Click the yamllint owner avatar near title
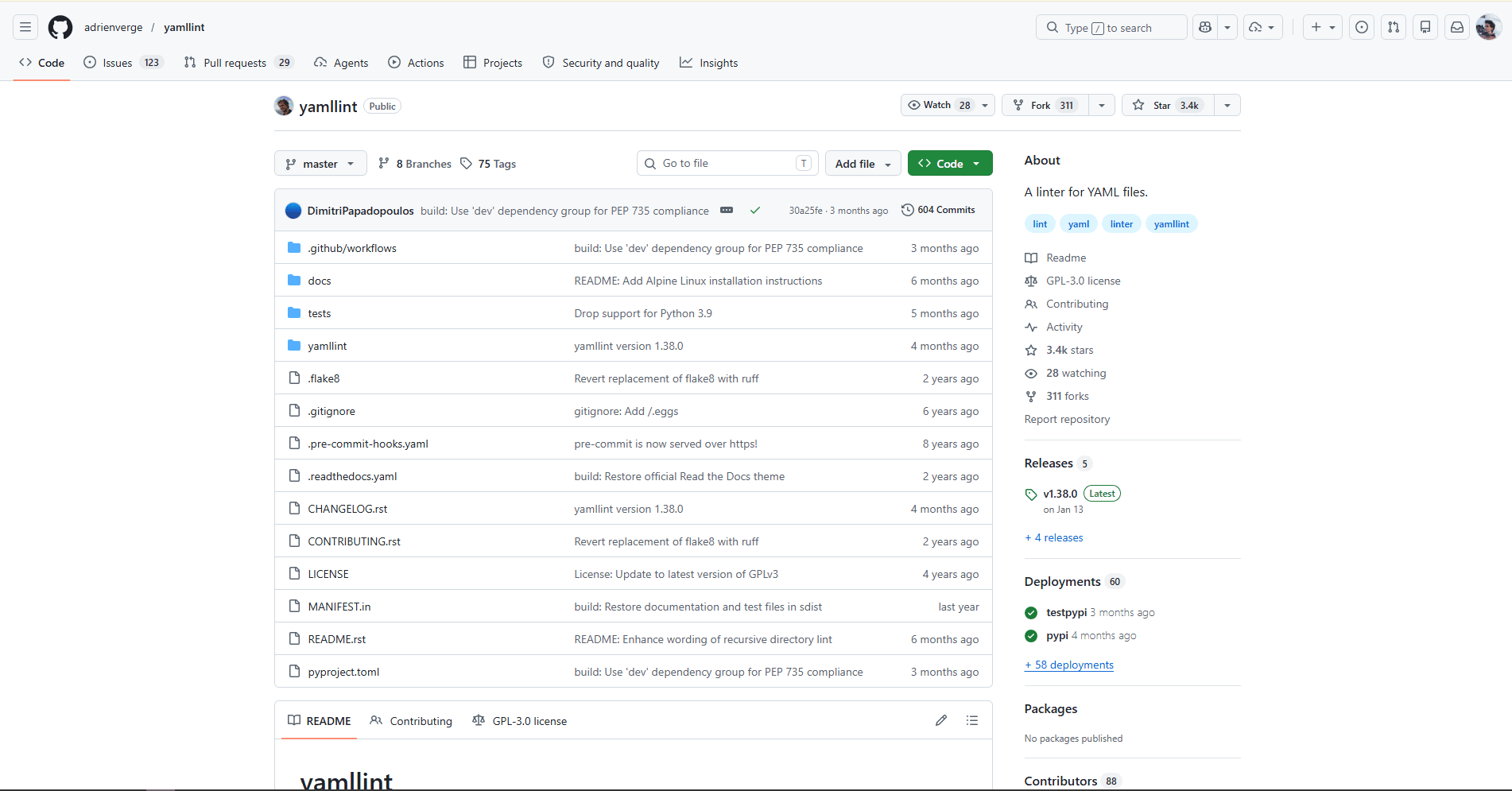Image resolution: width=1512 pixels, height=791 pixels. click(x=284, y=106)
